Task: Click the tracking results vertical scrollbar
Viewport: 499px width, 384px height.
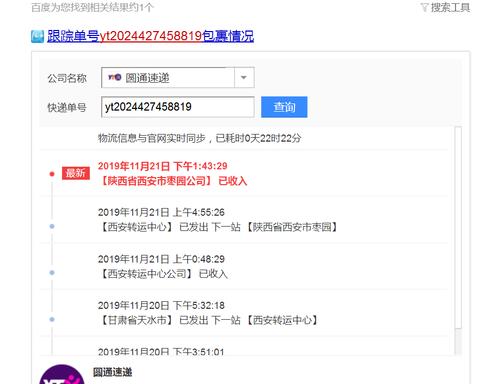Action: tap(458, 227)
